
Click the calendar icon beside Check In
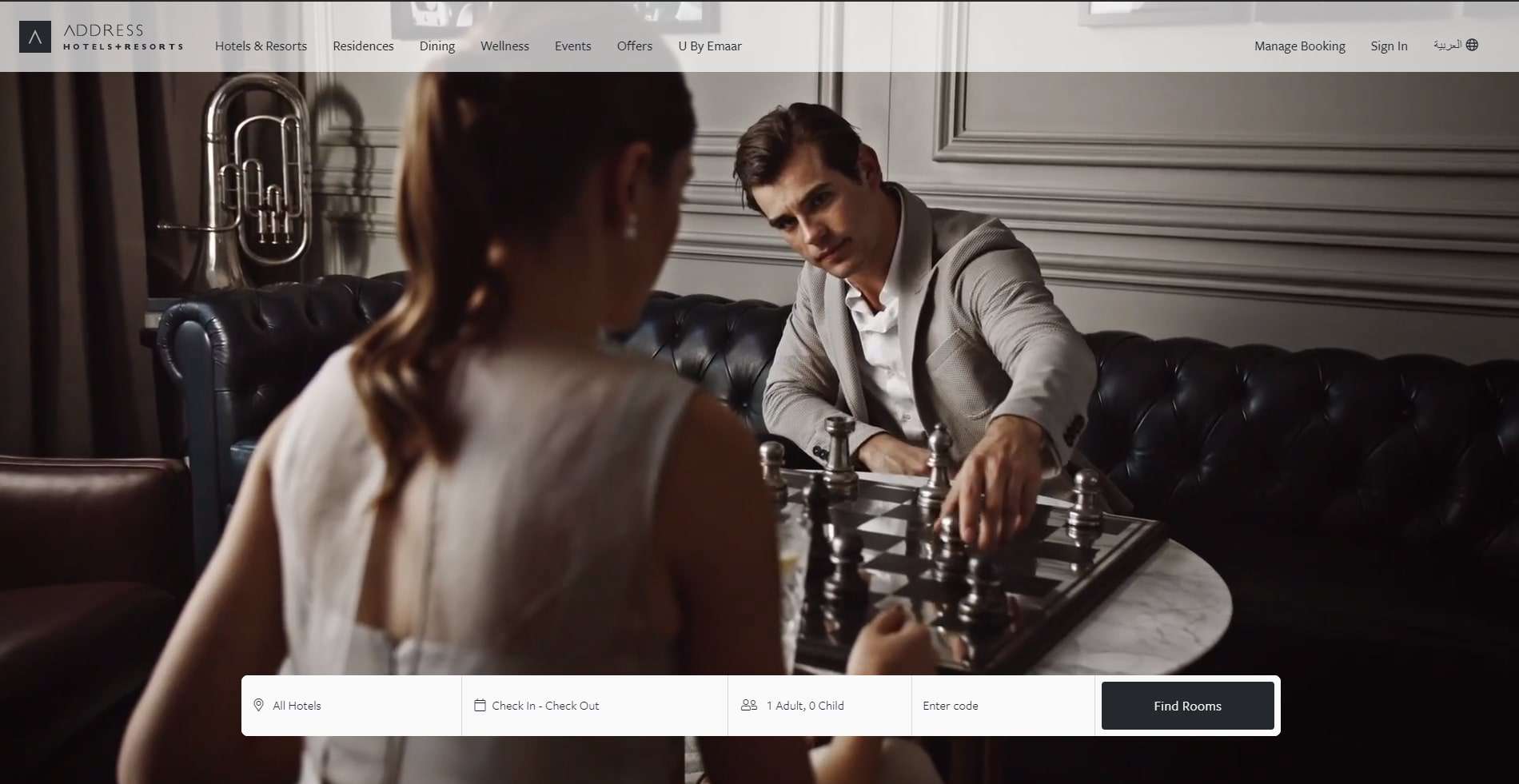[x=480, y=705]
